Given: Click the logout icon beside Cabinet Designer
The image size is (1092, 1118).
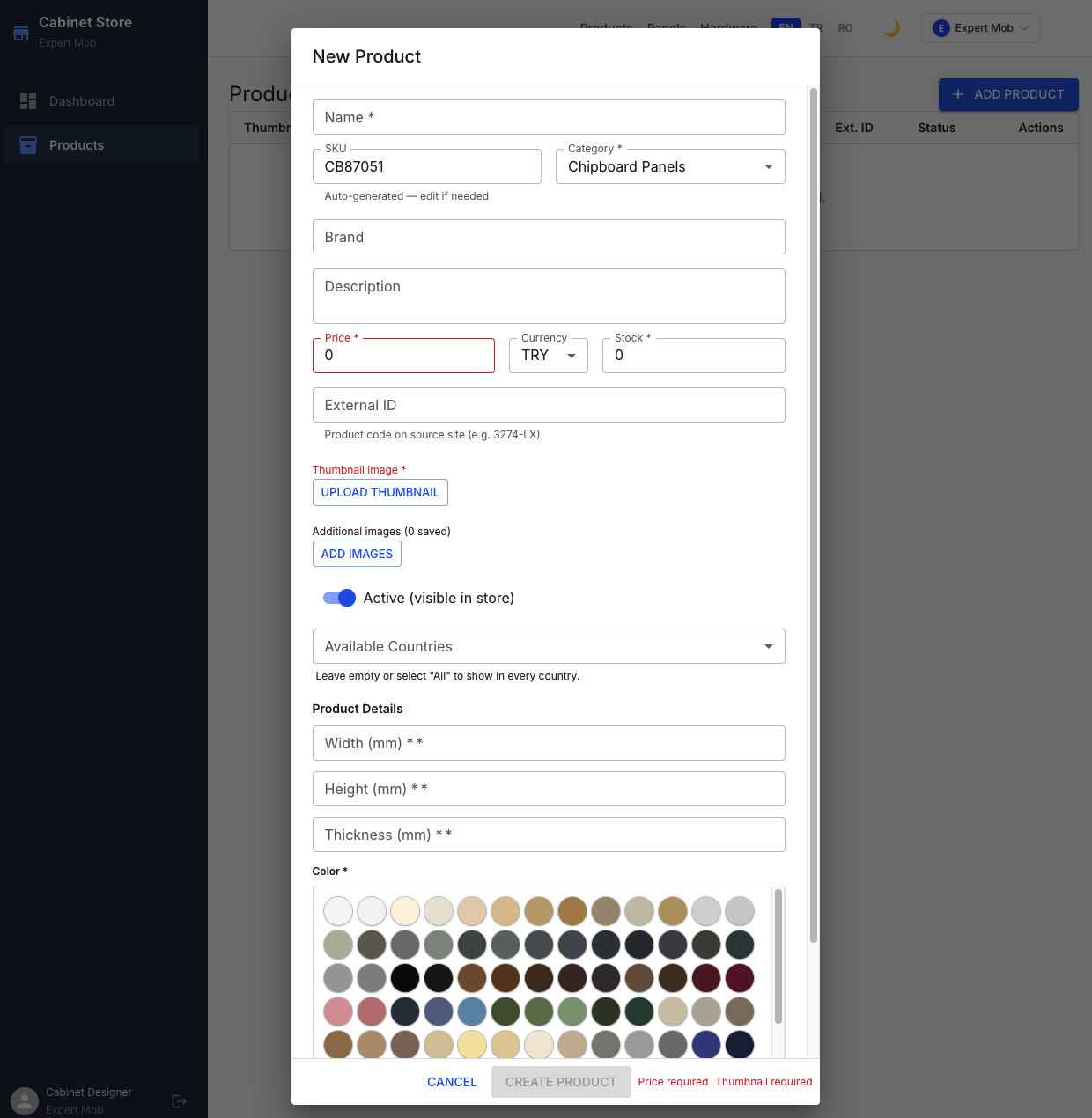Looking at the screenshot, I should point(180,1101).
